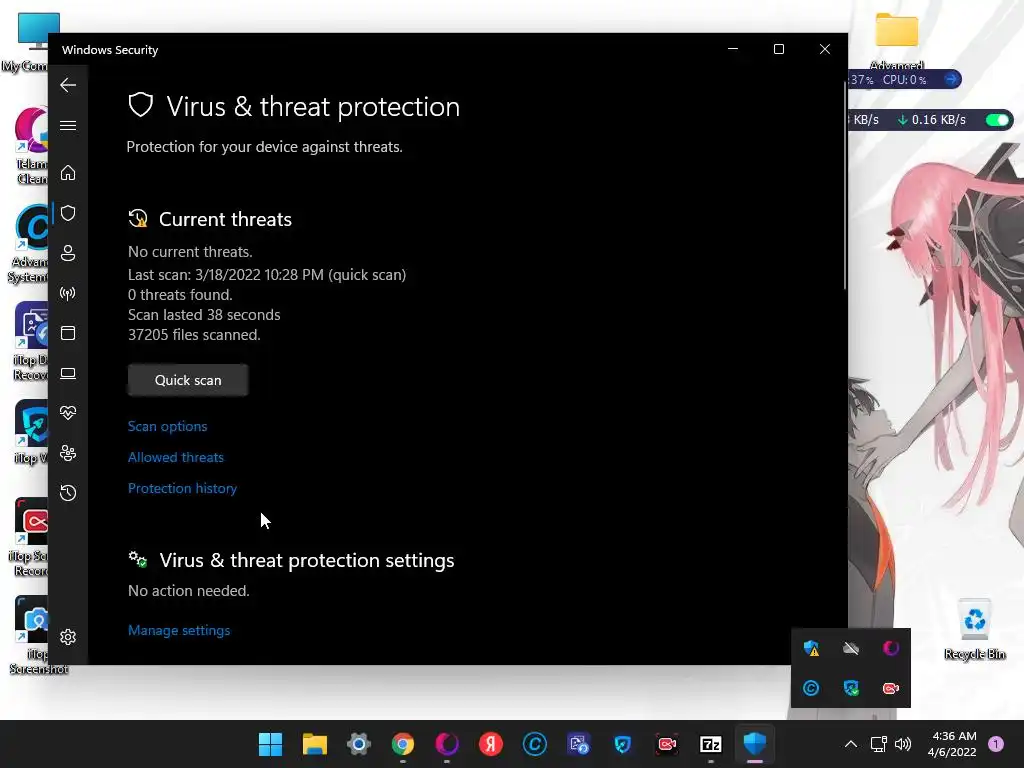1024x768 pixels.
Task: Open volume speaker tray icon
Action: [x=903, y=744]
